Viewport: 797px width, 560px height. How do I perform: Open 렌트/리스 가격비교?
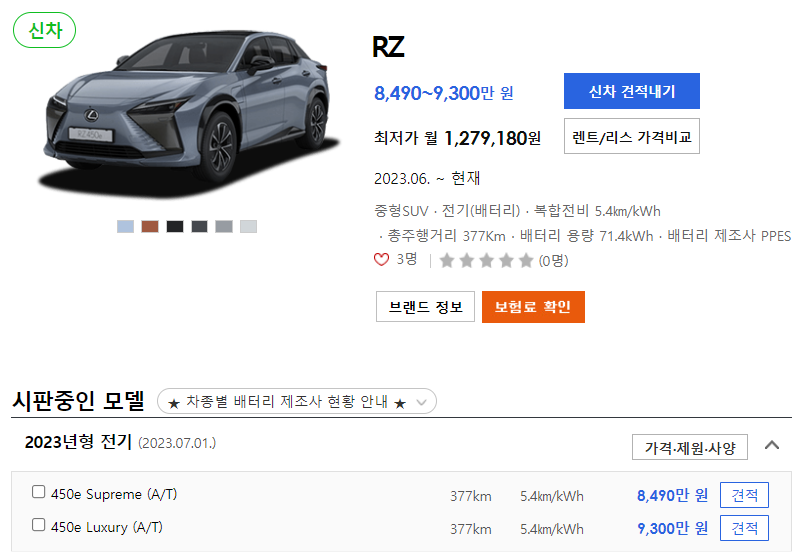(x=631, y=136)
